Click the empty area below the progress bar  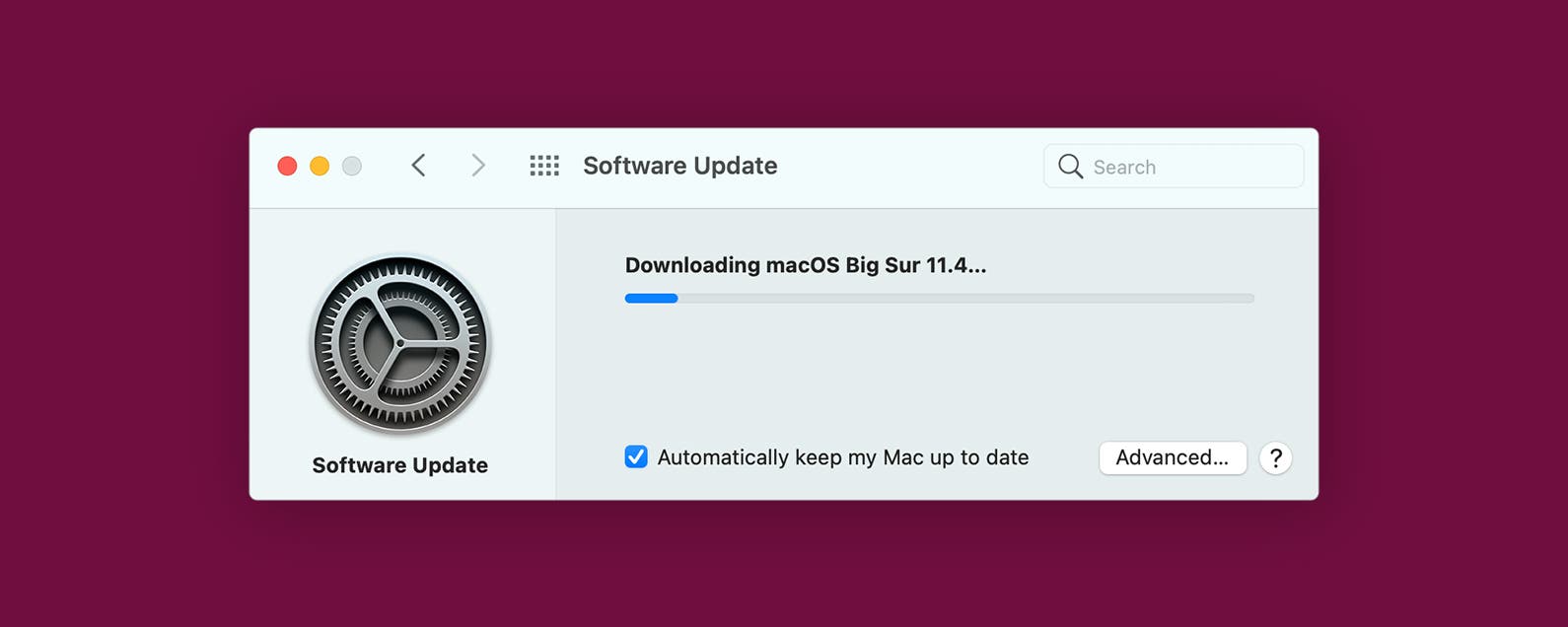point(937,375)
